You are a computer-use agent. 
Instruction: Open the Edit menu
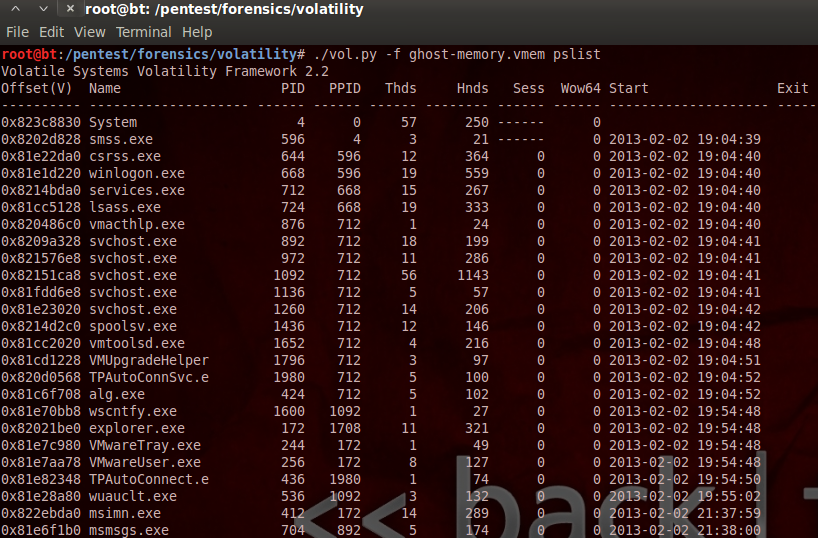click(52, 32)
